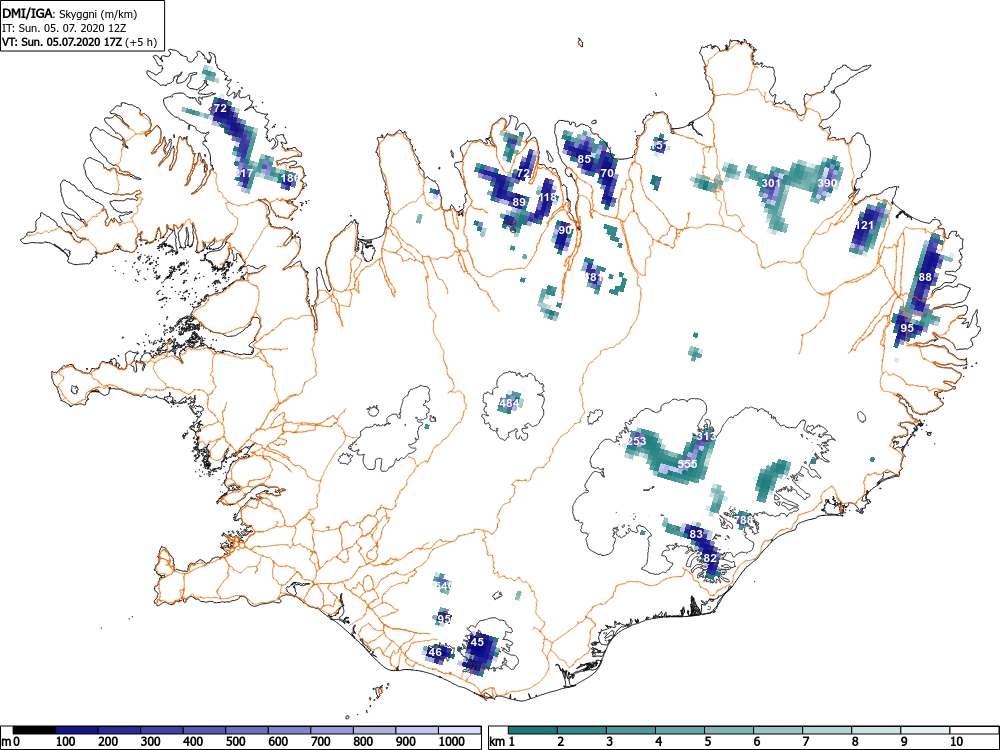Viewport: 1000px width, 750px height.
Task: Click the swatch above km 4
Action: tap(680, 730)
